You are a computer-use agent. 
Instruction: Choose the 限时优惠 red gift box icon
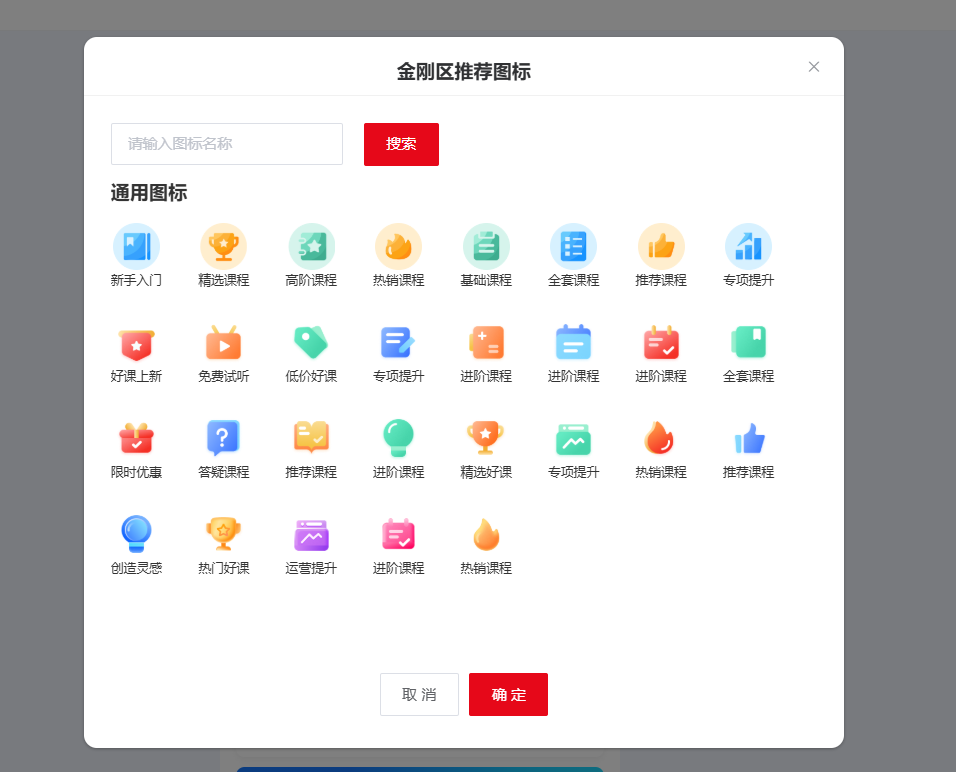click(x=137, y=439)
